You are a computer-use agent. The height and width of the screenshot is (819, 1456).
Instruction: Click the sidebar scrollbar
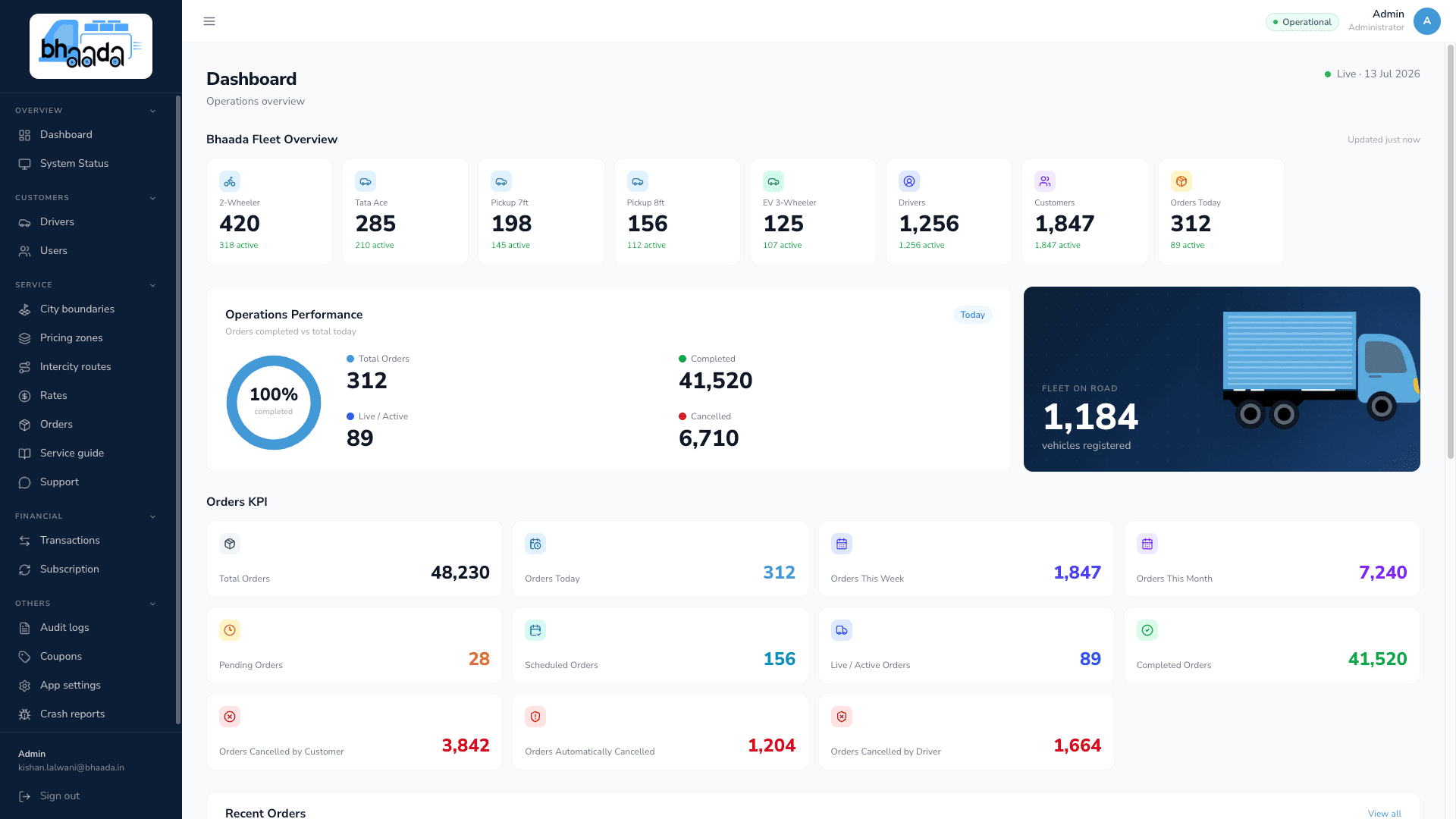178,409
